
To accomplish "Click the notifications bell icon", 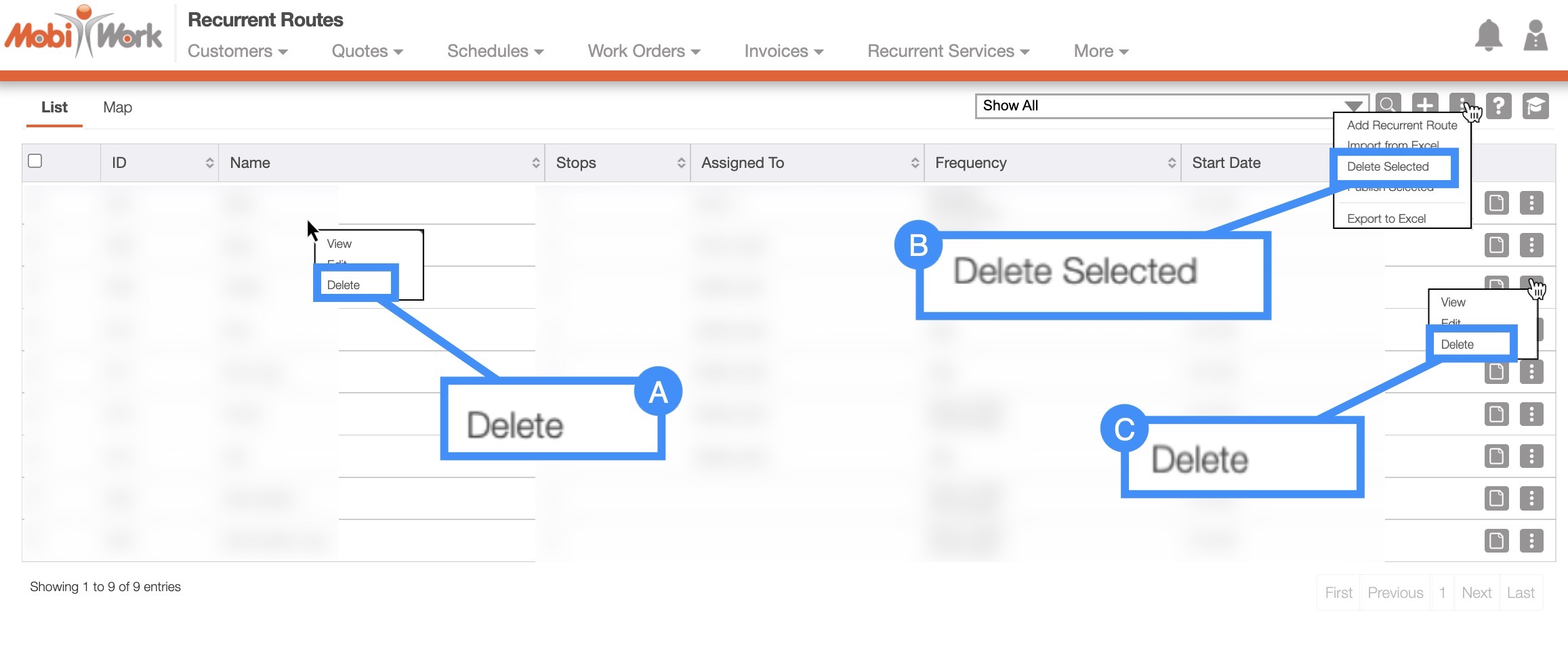I will pyautogui.click(x=1488, y=35).
